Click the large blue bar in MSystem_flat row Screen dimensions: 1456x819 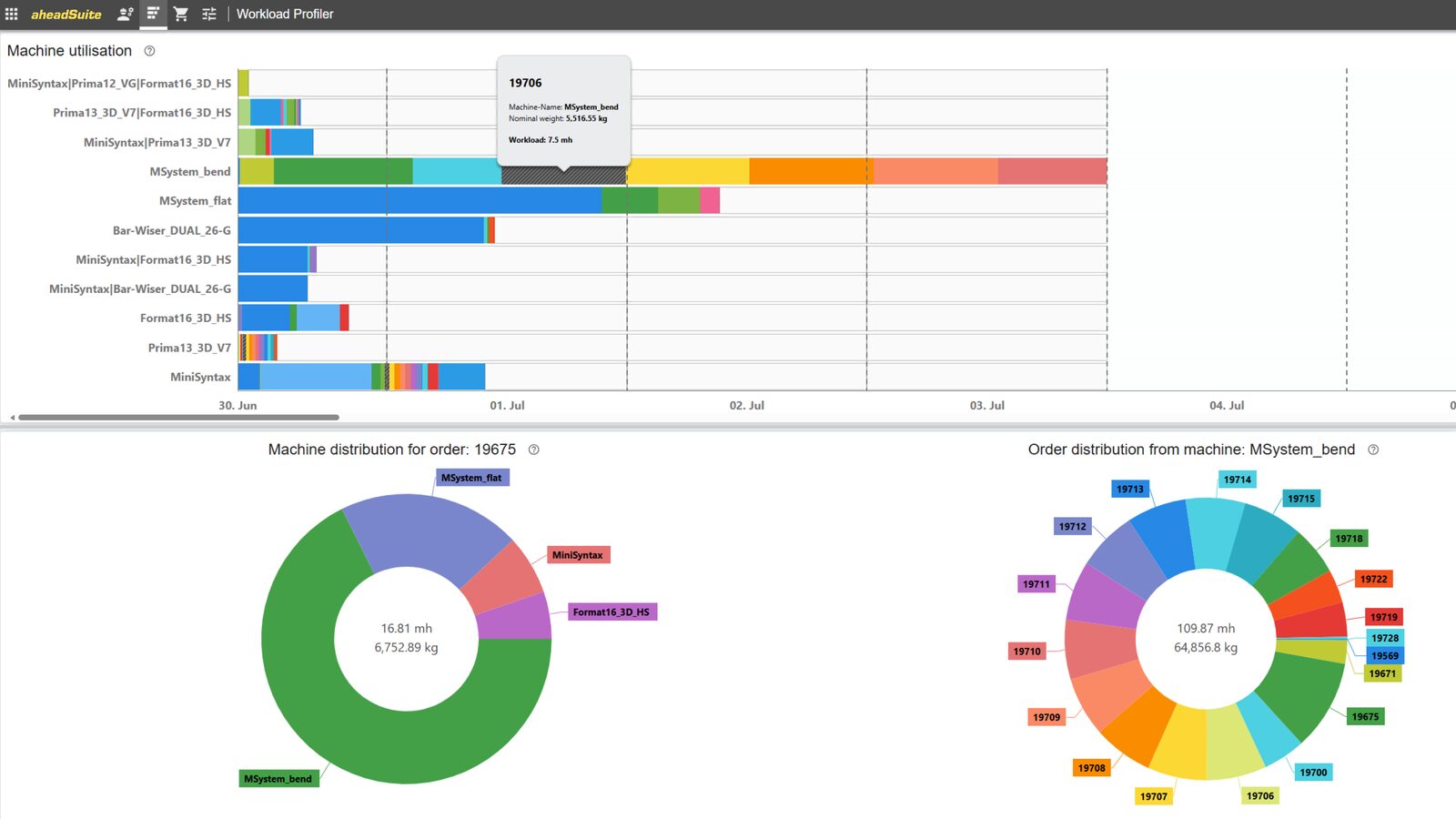click(x=420, y=200)
